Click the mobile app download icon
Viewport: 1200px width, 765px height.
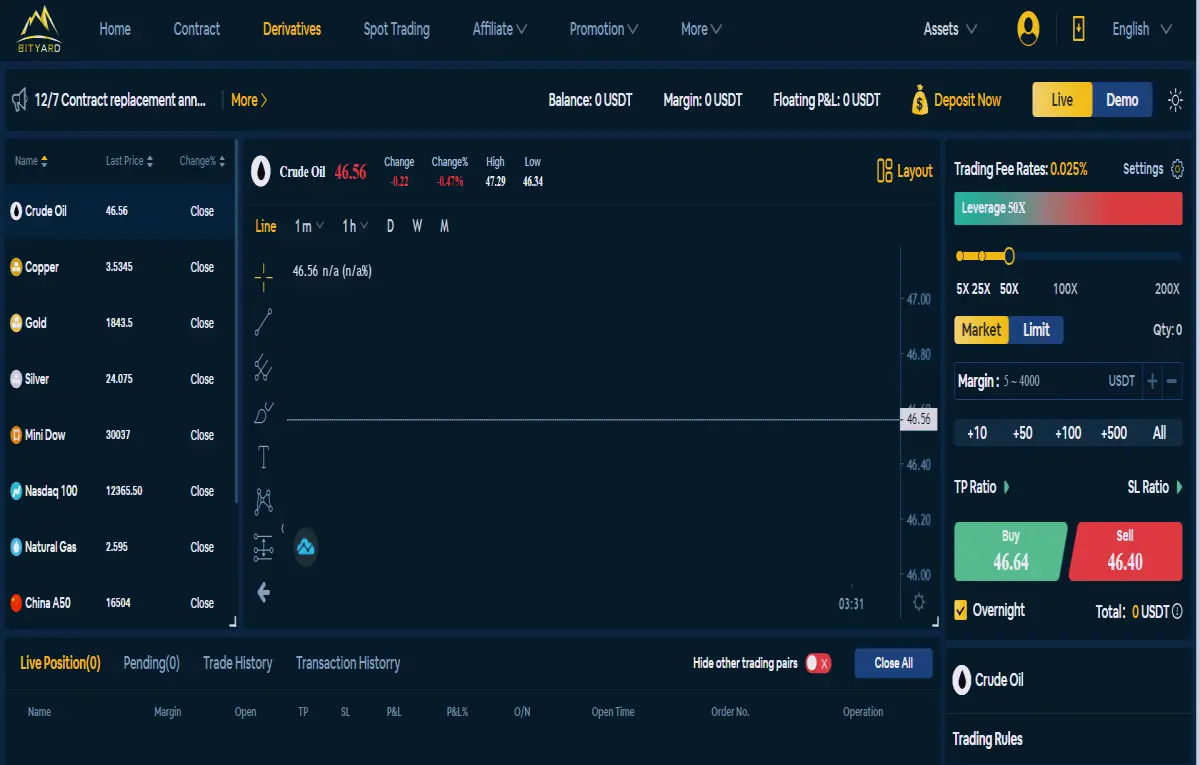(x=1078, y=29)
